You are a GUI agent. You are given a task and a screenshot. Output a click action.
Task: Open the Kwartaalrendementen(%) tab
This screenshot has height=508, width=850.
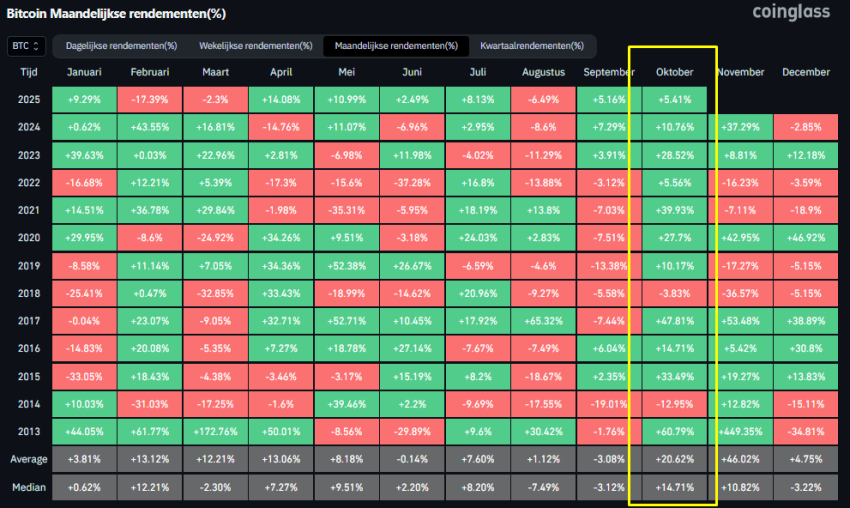point(531,46)
